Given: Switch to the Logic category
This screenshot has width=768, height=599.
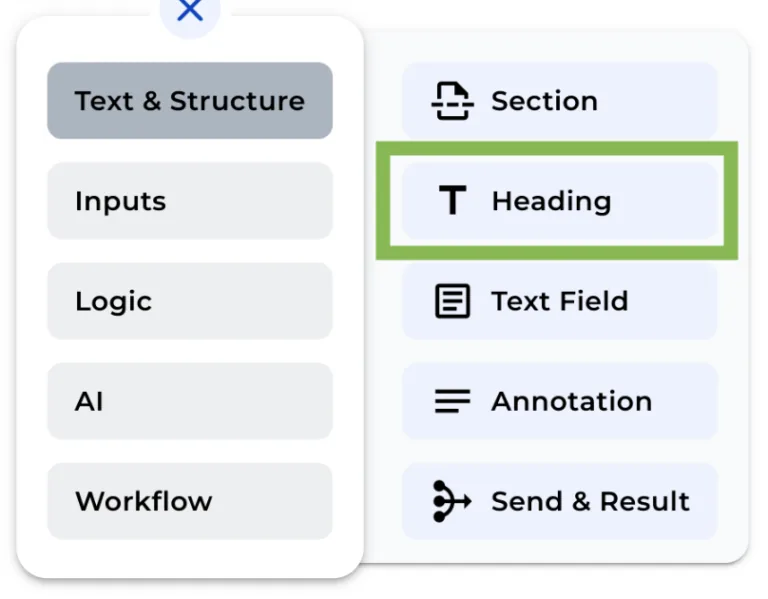Looking at the screenshot, I should pyautogui.click(x=190, y=301).
